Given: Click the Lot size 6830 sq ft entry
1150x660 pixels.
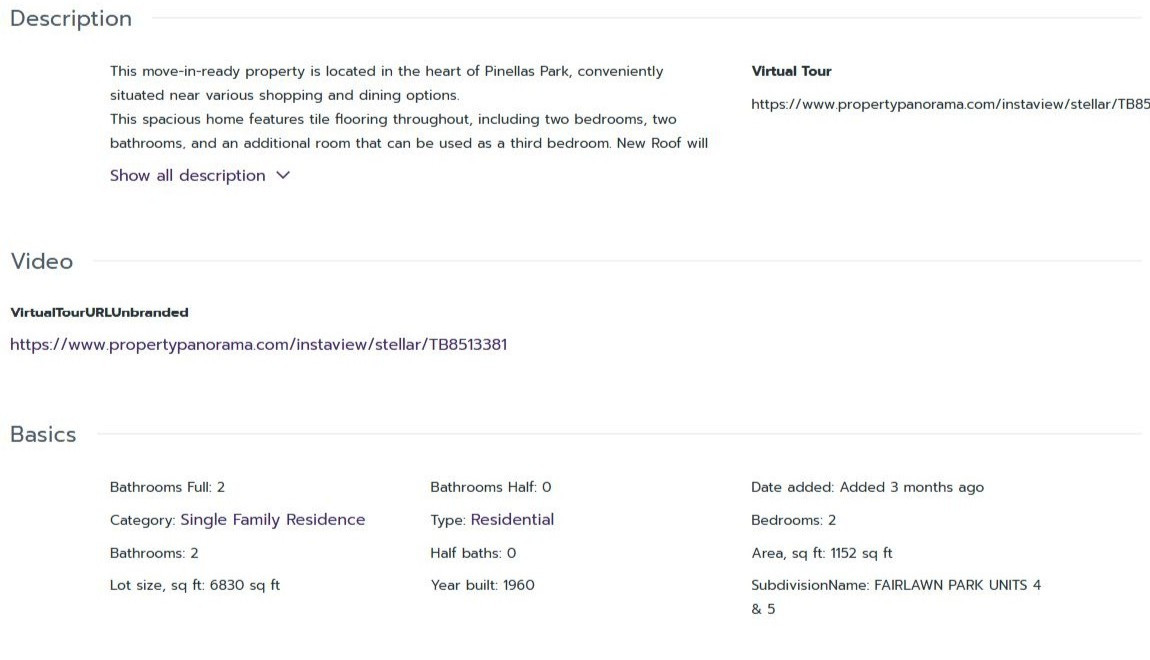Looking at the screenshot, I should (195, 585).
